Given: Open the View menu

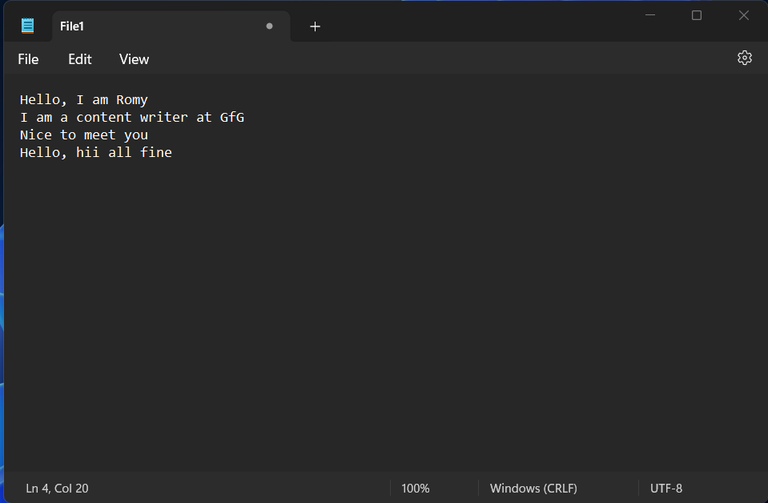Looking at the screenshot, I should [x=134, y=59].
